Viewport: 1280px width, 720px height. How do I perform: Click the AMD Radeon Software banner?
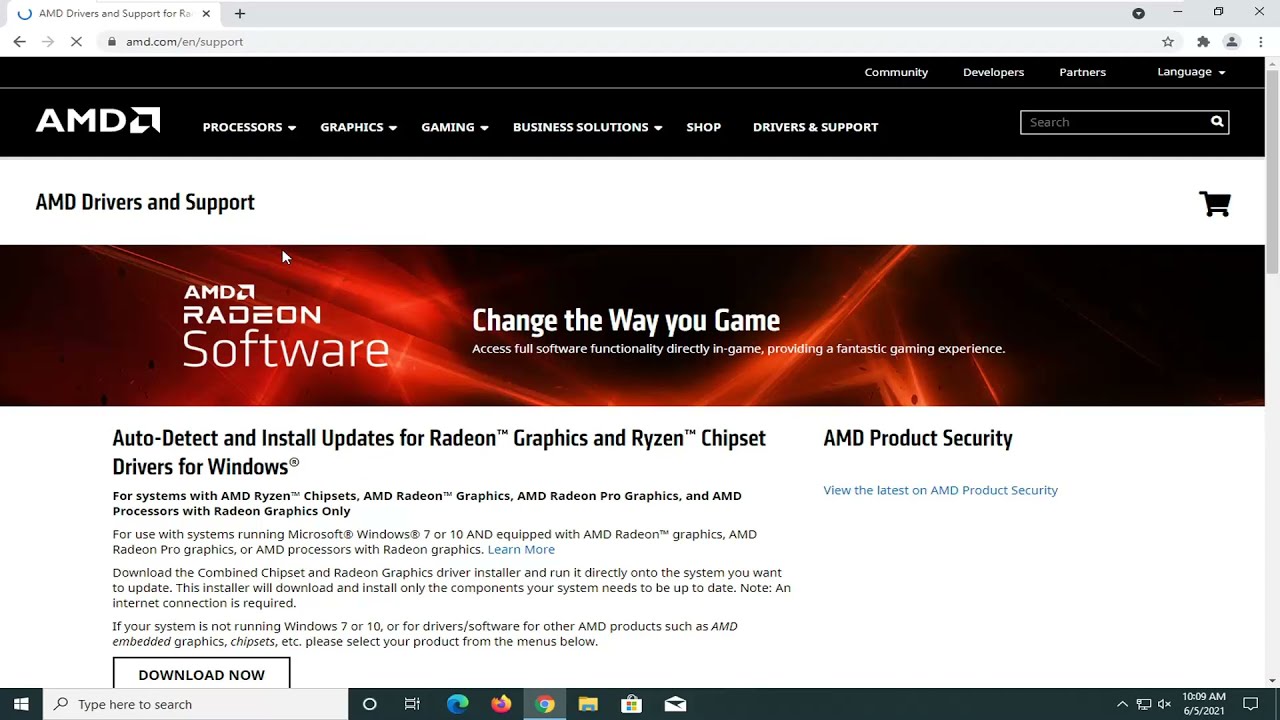tap(632, 325)
